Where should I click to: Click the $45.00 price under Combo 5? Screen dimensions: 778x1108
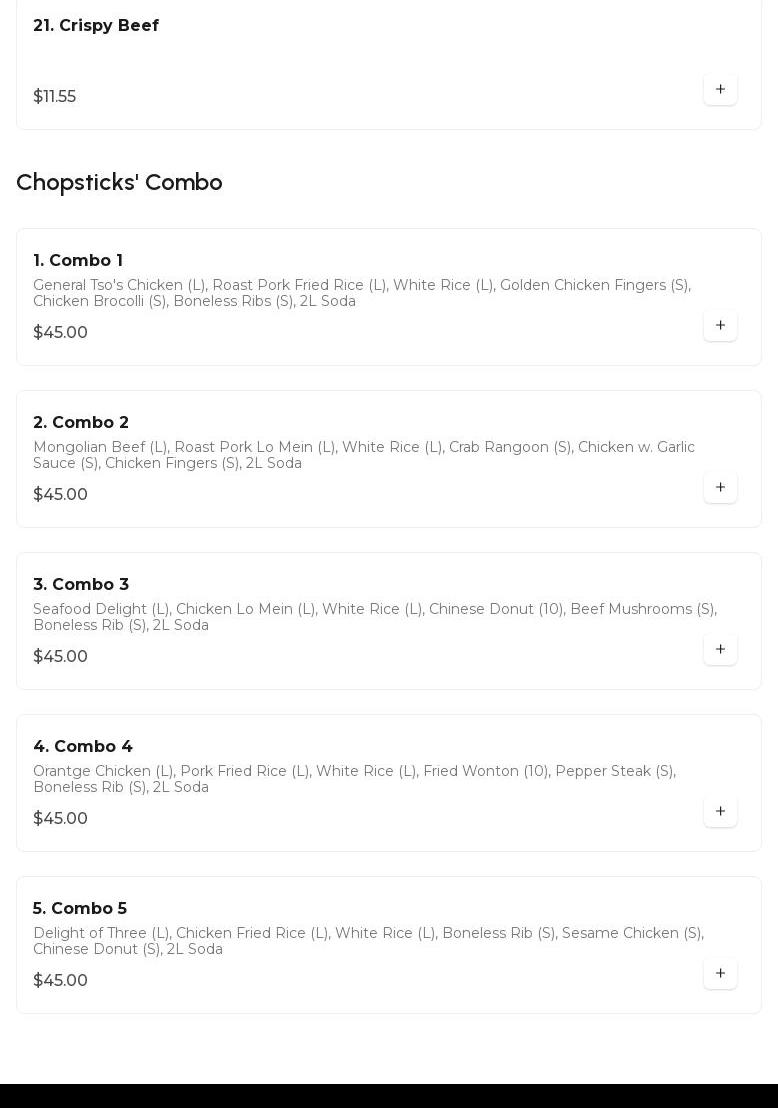coord(61,981)
